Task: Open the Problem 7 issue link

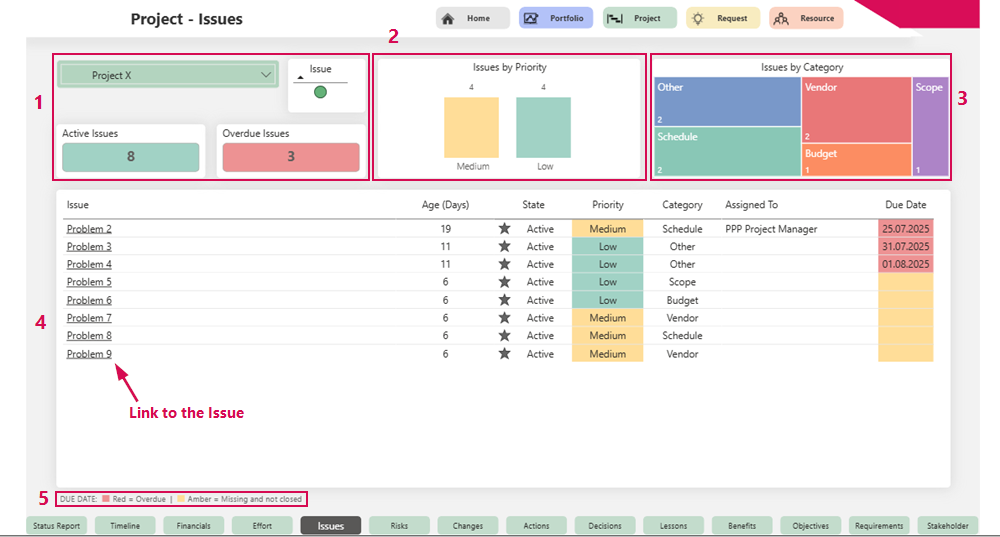Action: tap(89, 318)
